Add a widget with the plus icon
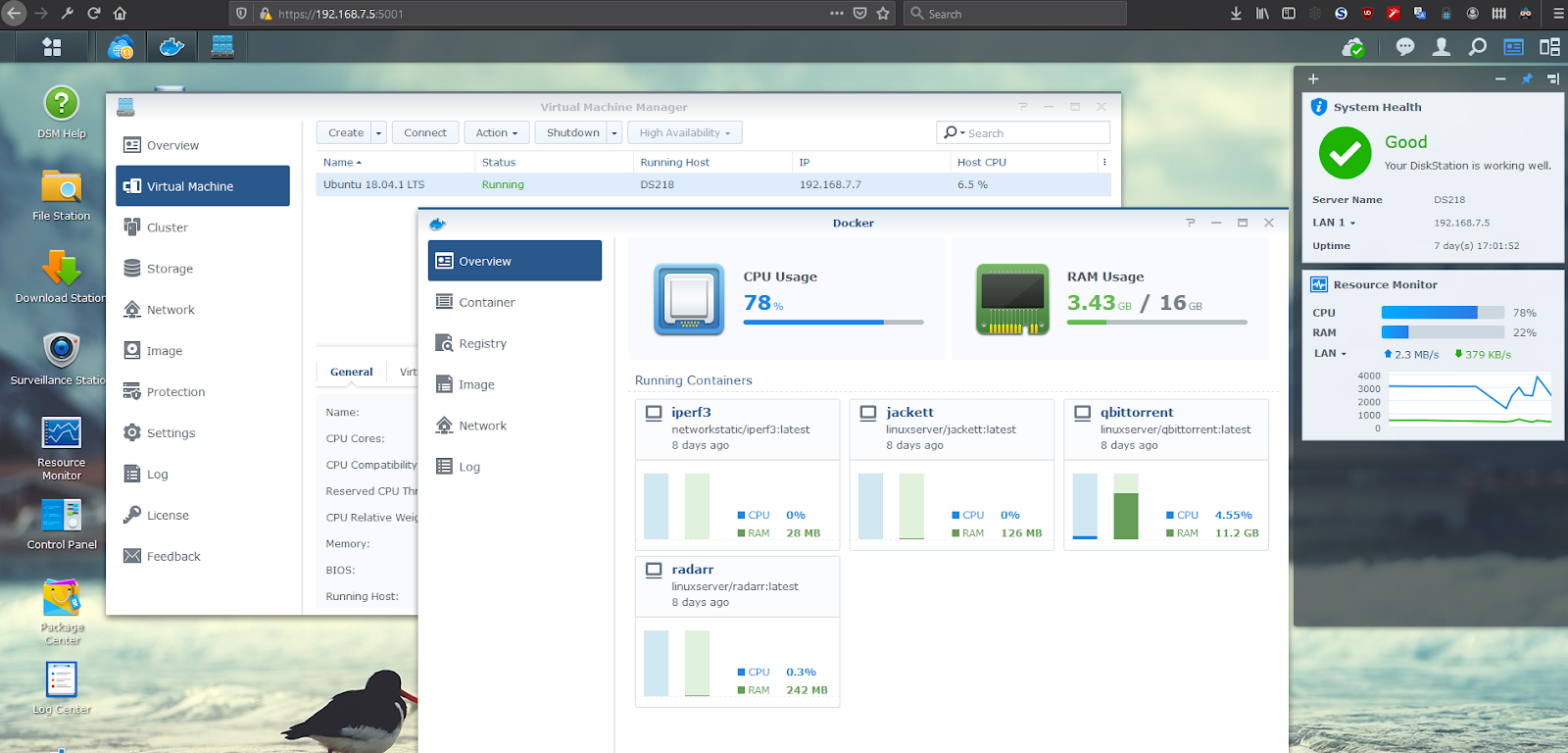1568x753 pixels. (x=1313, y=78)
